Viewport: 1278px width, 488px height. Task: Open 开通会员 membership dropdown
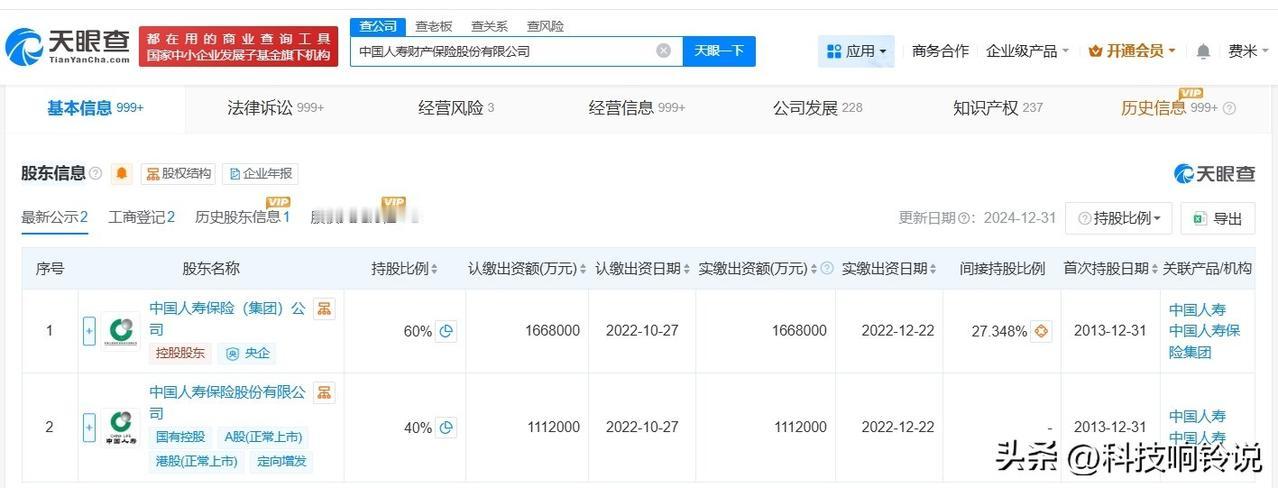coord(1132,51)
